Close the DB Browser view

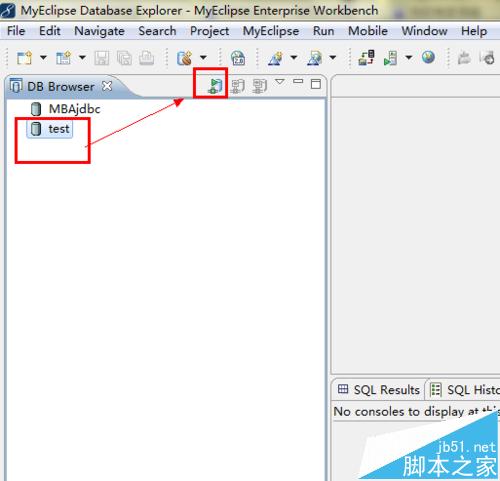(107, 86)
